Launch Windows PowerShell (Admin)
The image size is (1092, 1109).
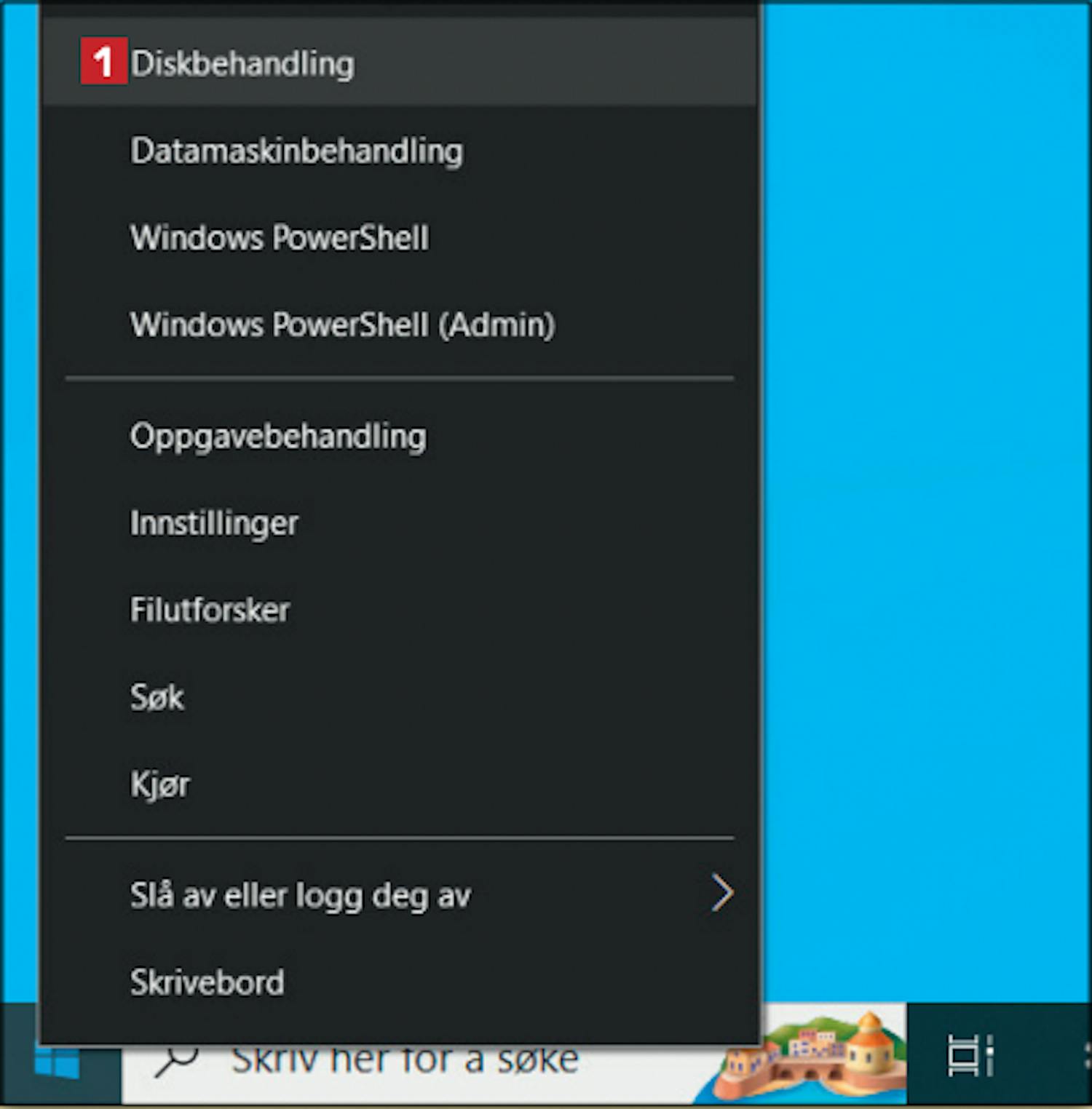400,325
